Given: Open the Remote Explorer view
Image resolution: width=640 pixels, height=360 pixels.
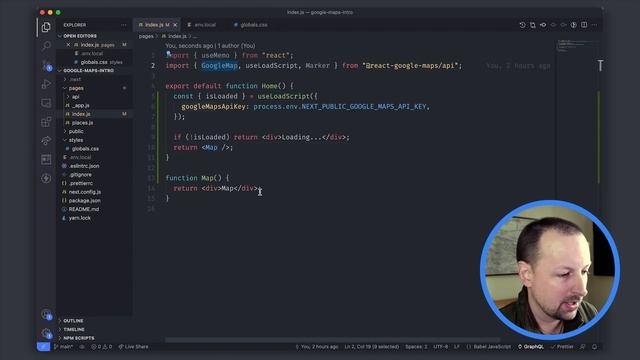Looking at the screenshot, I should tap(46, 103).
